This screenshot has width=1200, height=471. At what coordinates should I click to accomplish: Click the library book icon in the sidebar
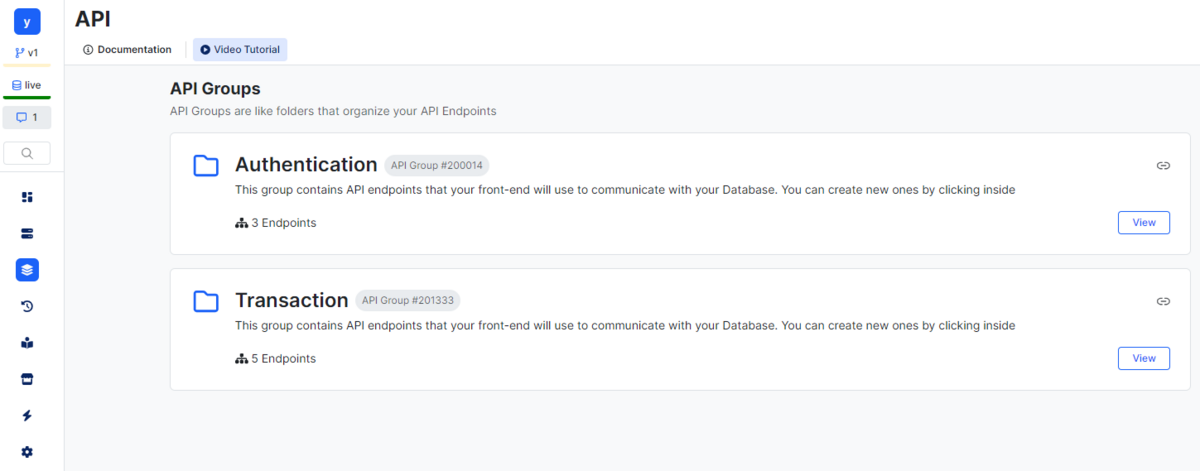click(27, 342)
